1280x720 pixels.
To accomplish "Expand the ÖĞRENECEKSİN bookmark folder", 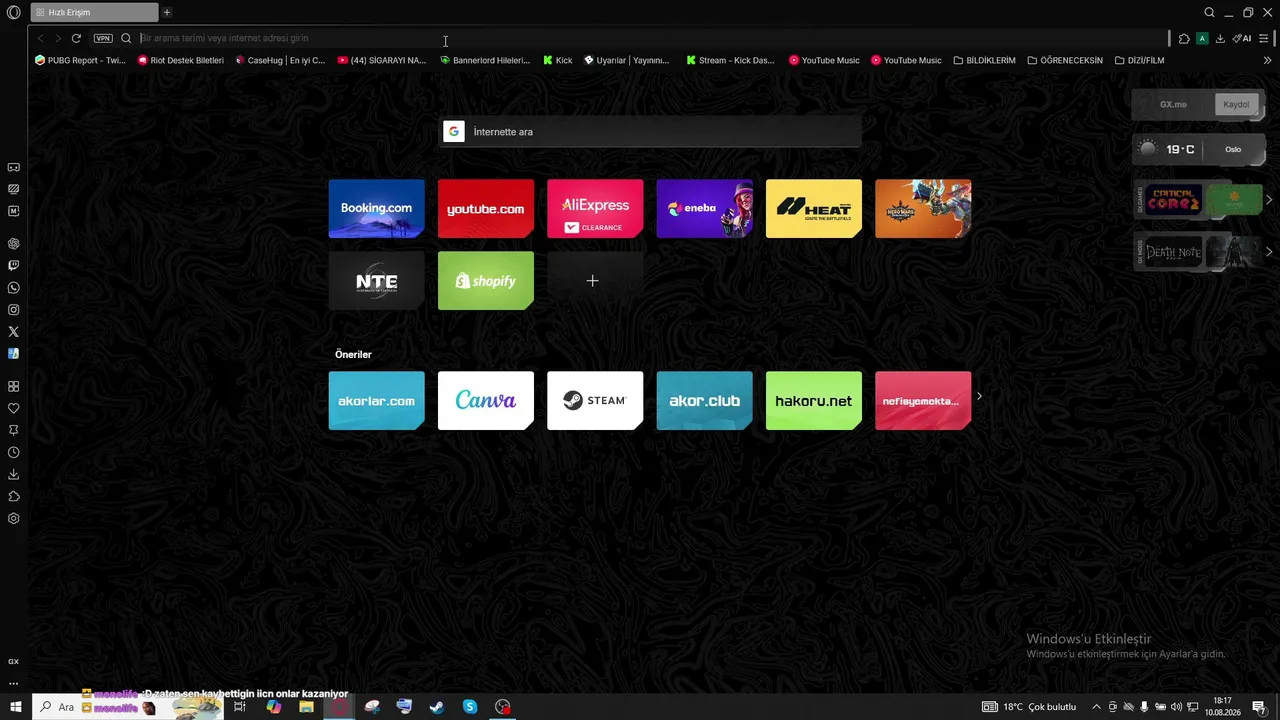I will pos(1065,60).
